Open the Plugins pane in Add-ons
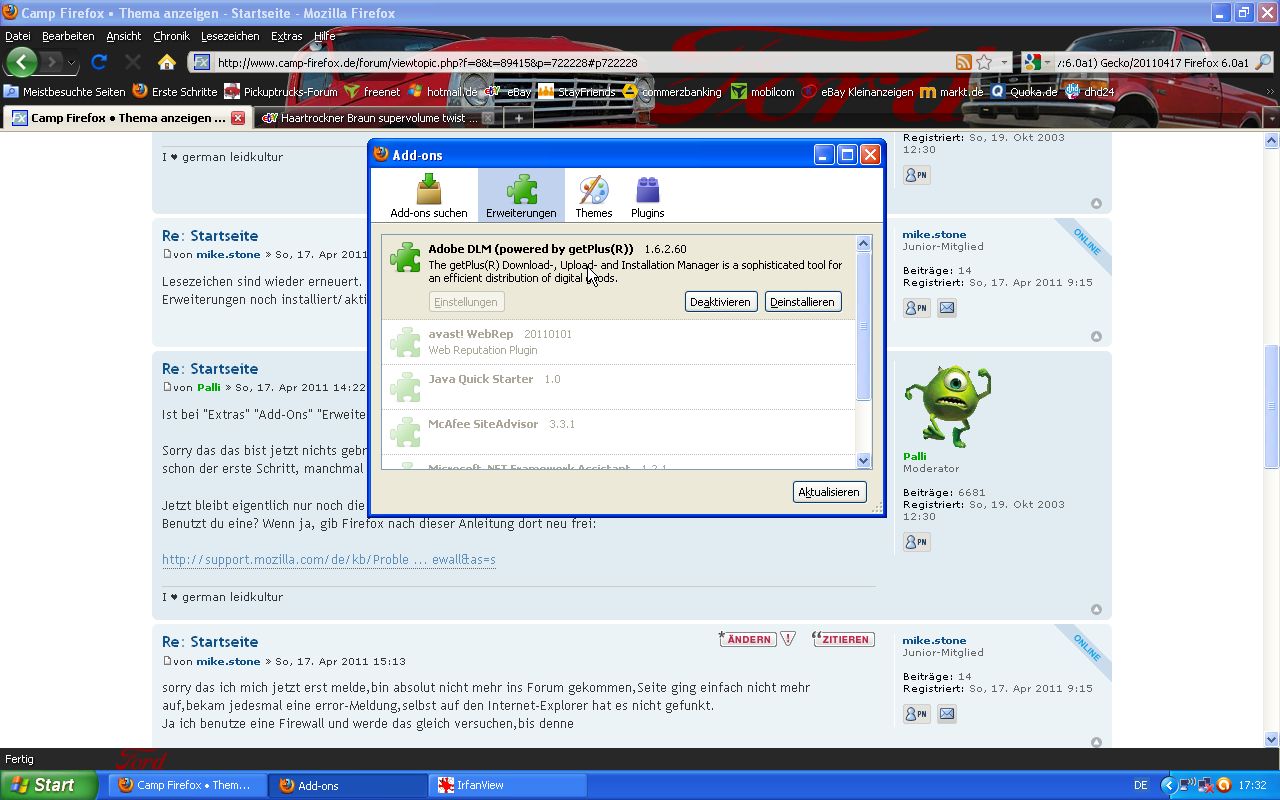This screenshot has height=800, width=1280. (648, 195)
